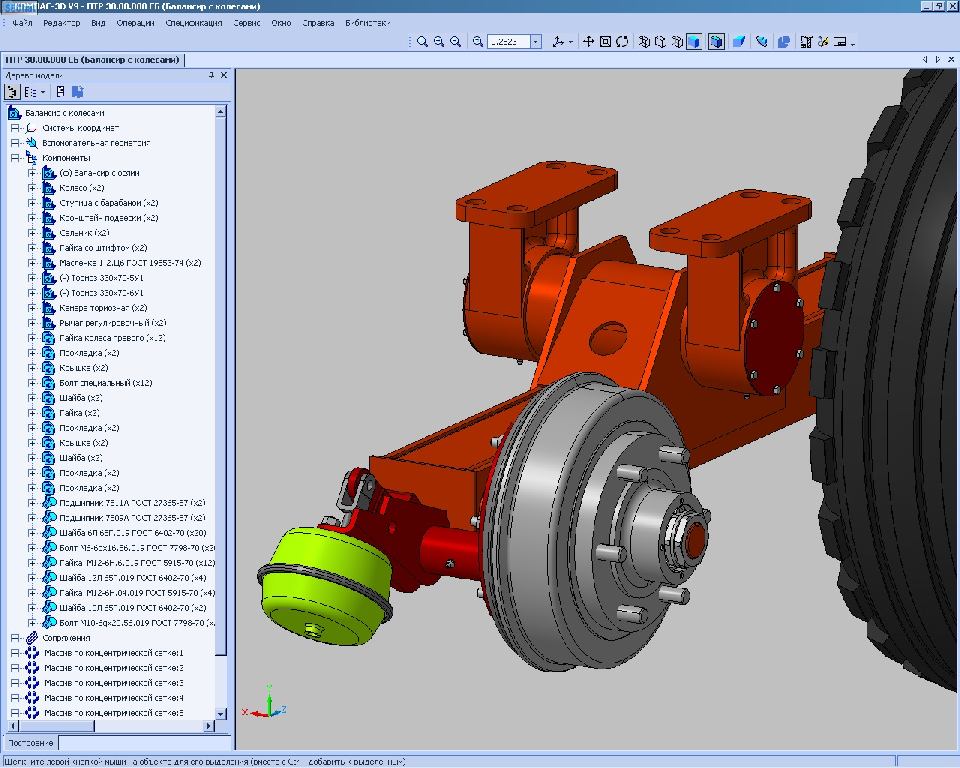Click the blue document icon in tree toolbar

pos(77,92)
